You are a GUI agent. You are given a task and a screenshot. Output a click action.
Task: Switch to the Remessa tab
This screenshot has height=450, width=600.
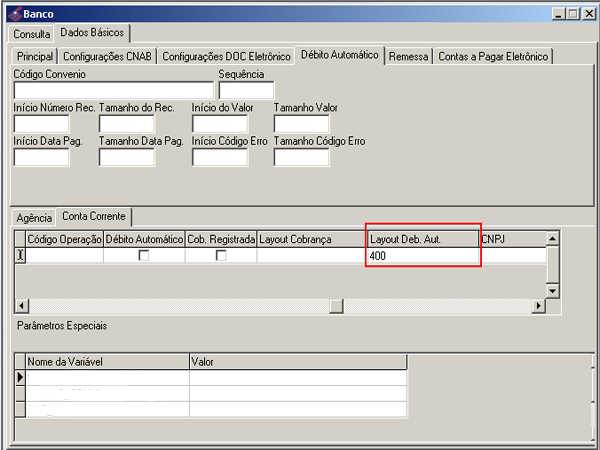[409, 57]
